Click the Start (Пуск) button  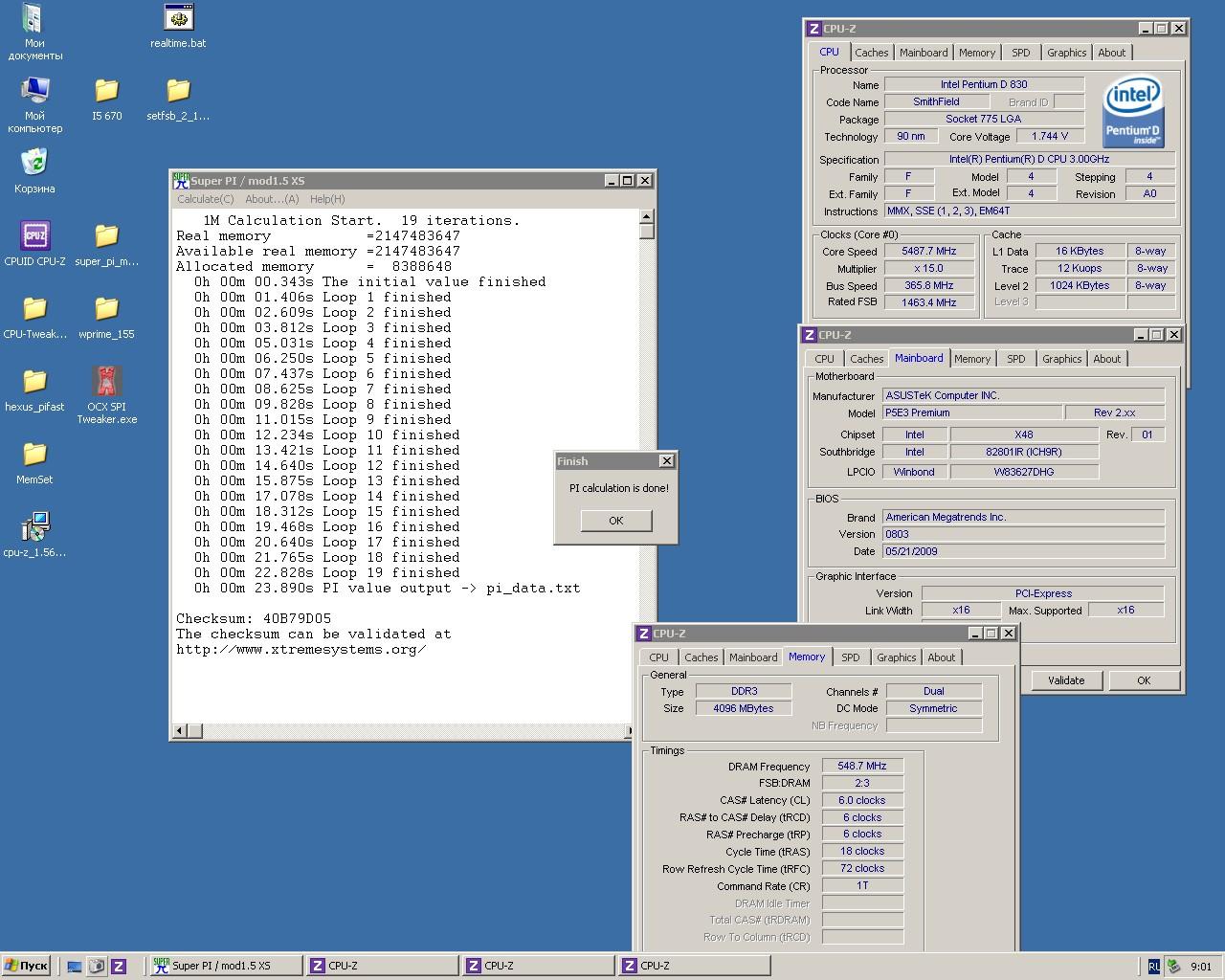[26, 966]
